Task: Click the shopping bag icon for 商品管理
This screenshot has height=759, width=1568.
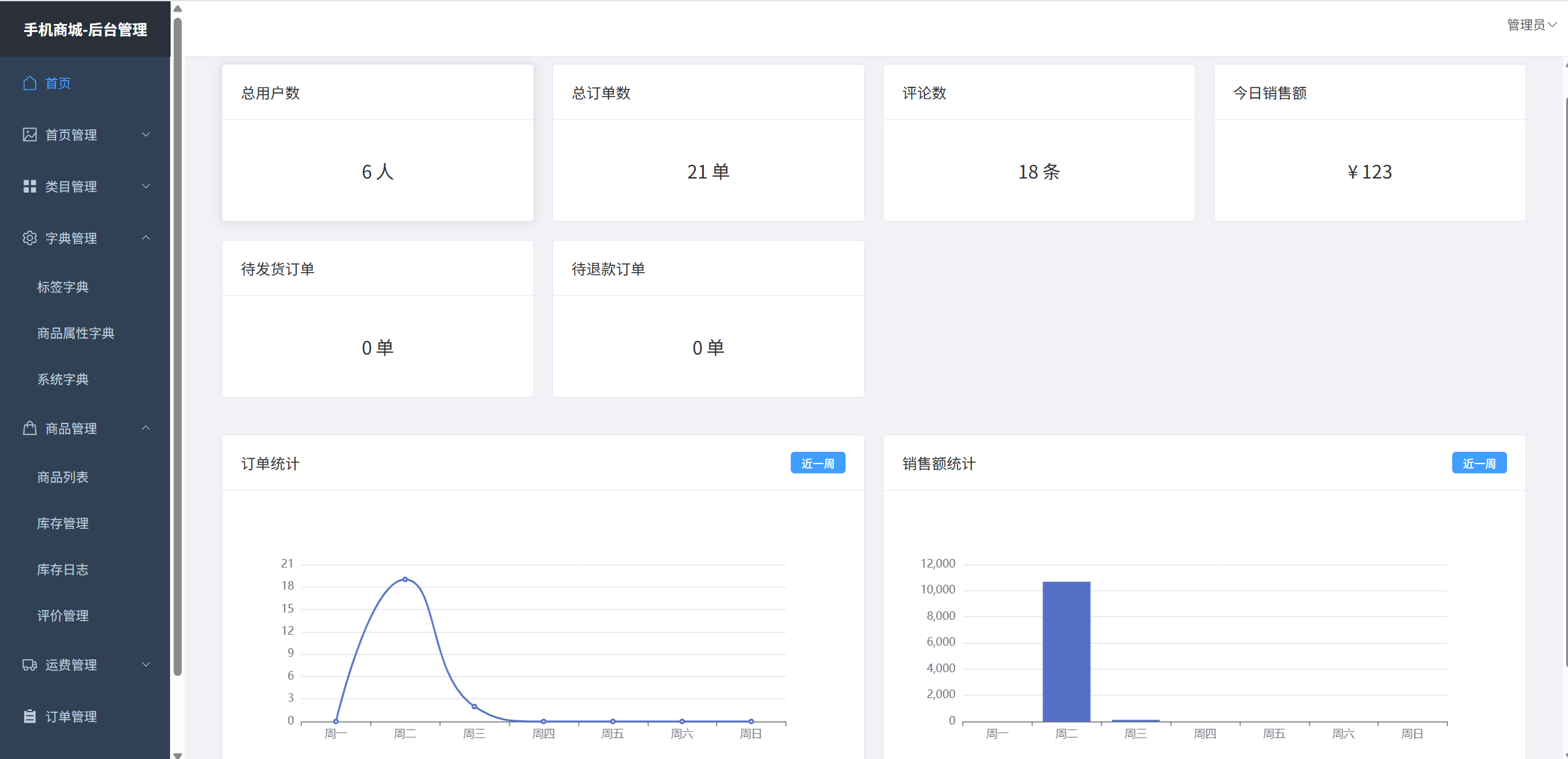Action: click(x=30, y=428)
